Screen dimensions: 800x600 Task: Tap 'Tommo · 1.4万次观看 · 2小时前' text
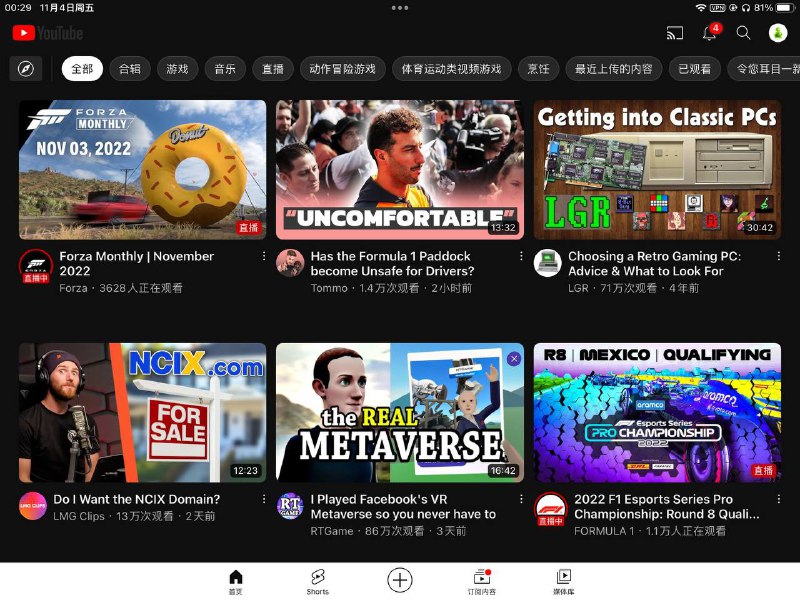tap(391, 288)
